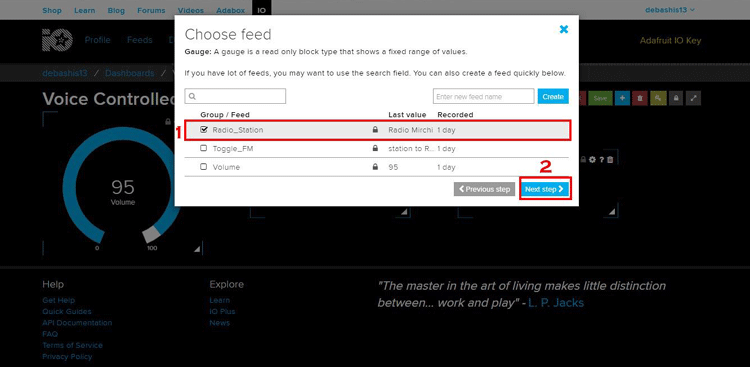Click the lock icon in Toggle_FM row
The image size is (750, 367).
[x=375, y=148]
